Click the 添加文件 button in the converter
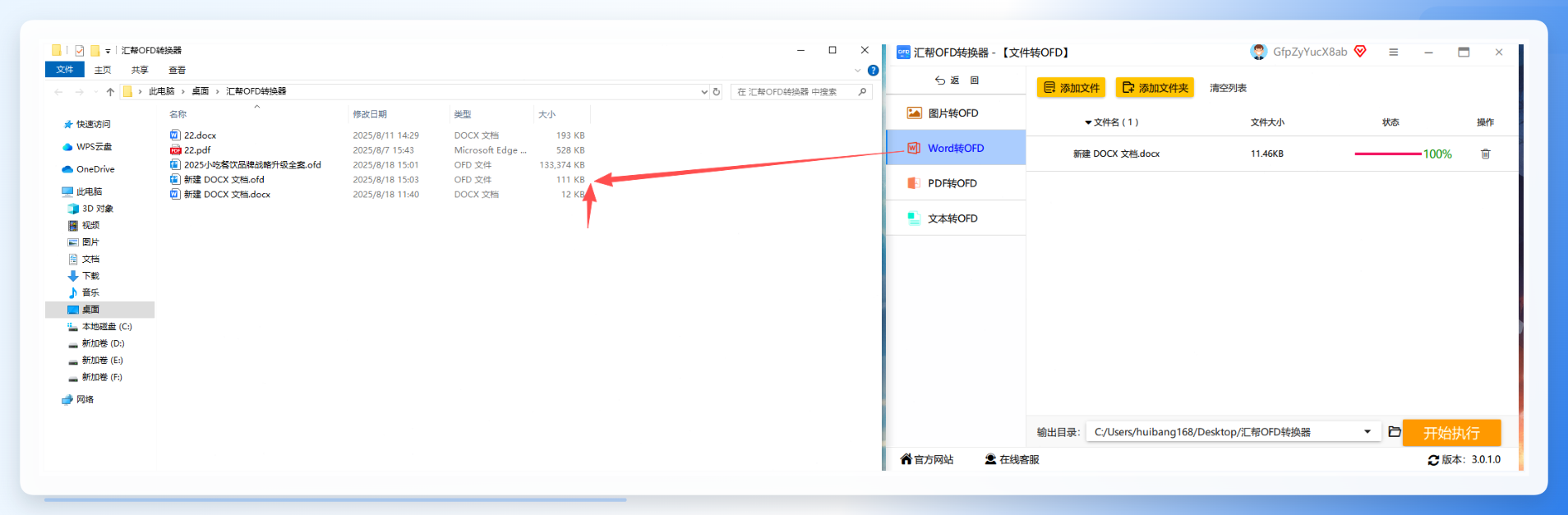 pyautogui.click(x=1071, y=88)
